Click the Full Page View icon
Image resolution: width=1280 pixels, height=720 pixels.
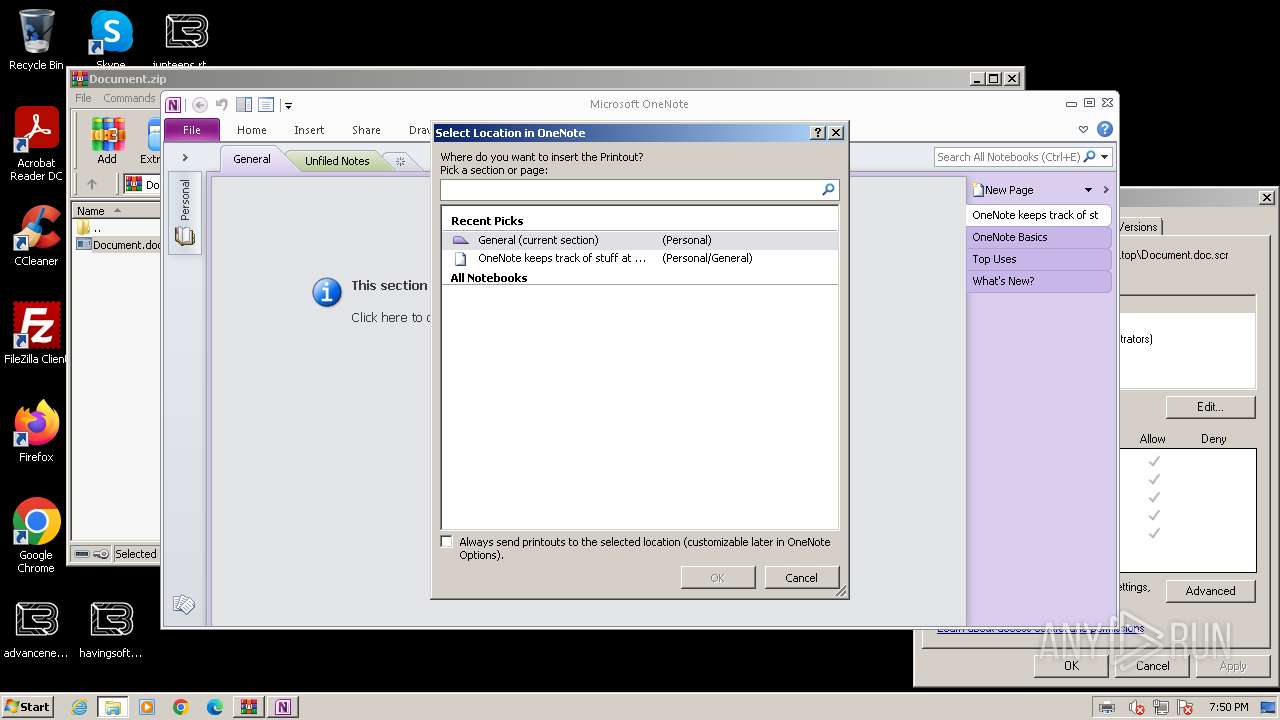[x=266, y=105]
